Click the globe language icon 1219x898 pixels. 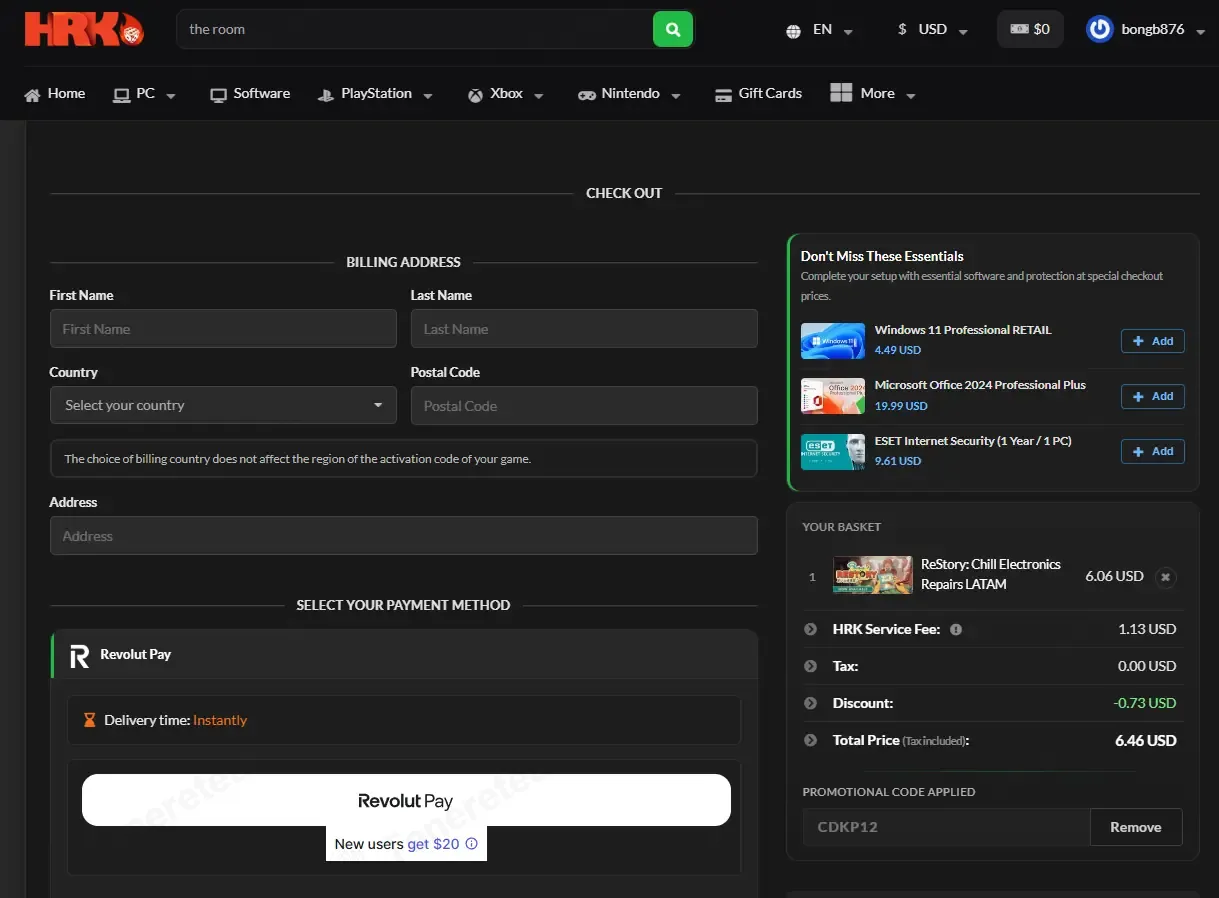[x=794, y=30]
